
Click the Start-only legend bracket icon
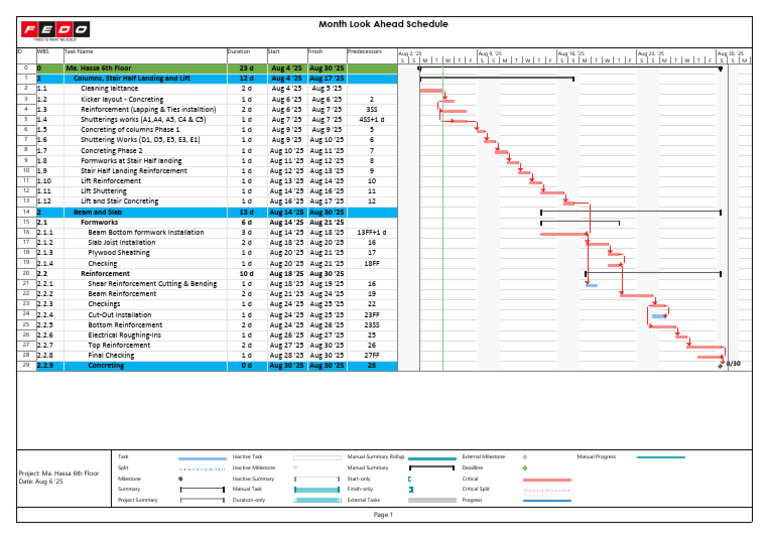409,479
